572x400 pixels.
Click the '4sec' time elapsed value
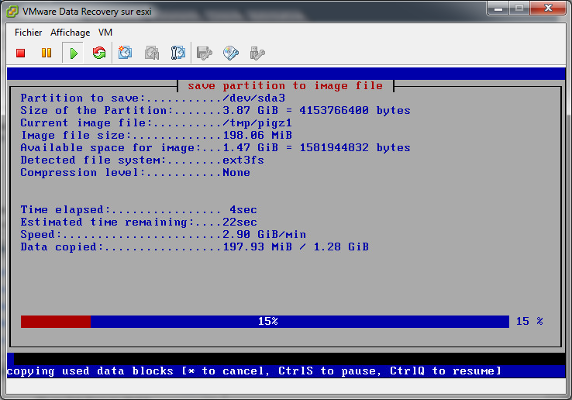click(243, 210)
